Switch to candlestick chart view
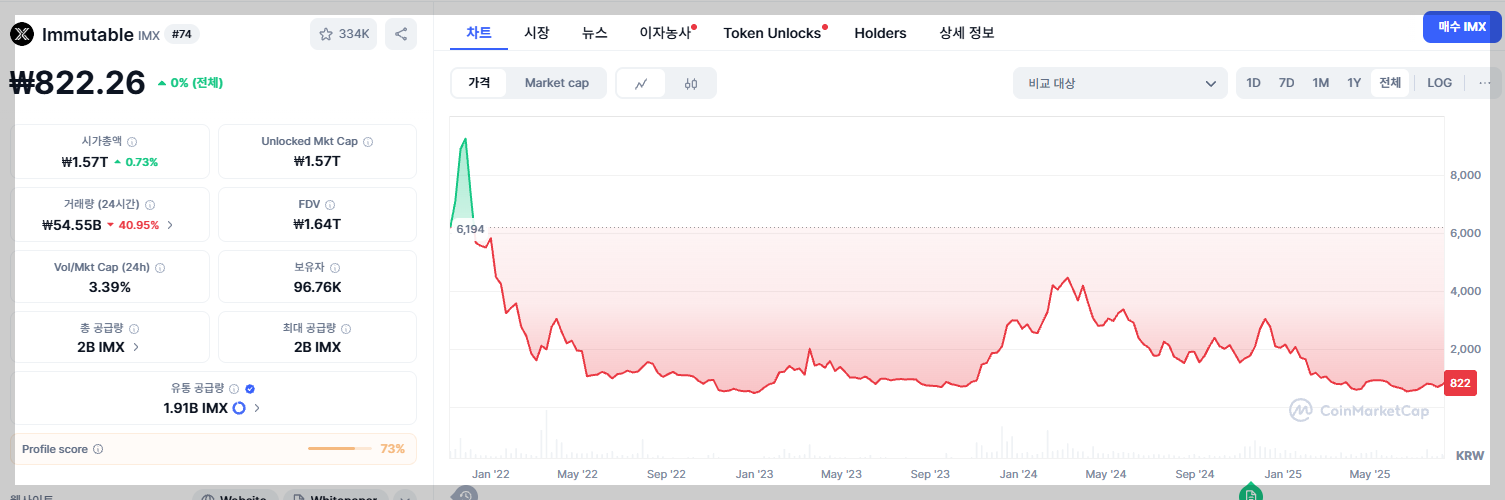The height and width of the screenshot is (500, 1505). tap(691, 84)
